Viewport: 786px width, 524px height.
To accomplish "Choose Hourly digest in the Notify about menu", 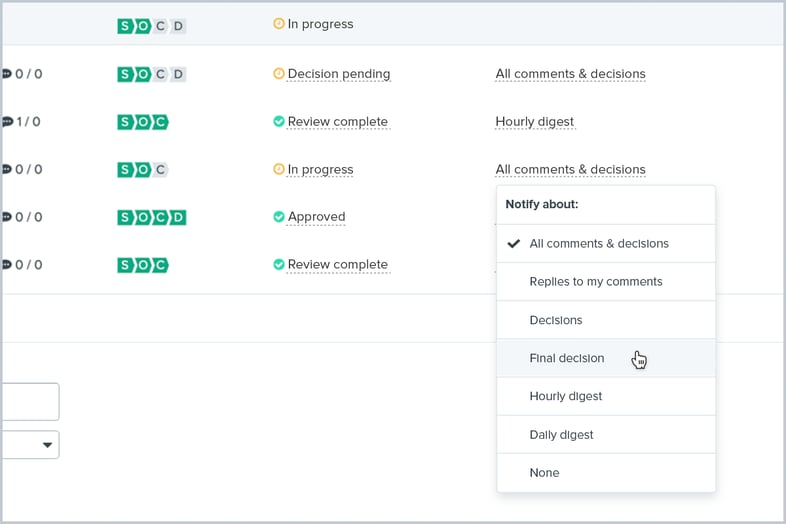I will click(566, 396).
